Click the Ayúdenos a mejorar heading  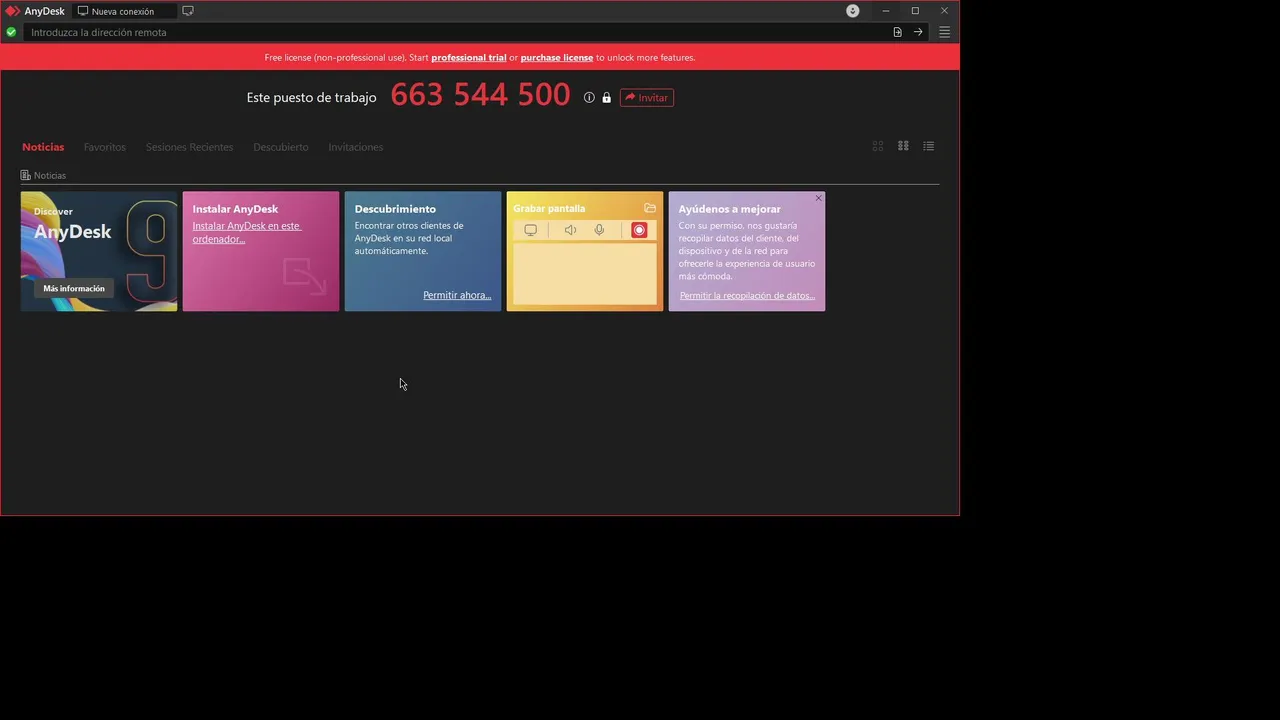tap(730, 209)
